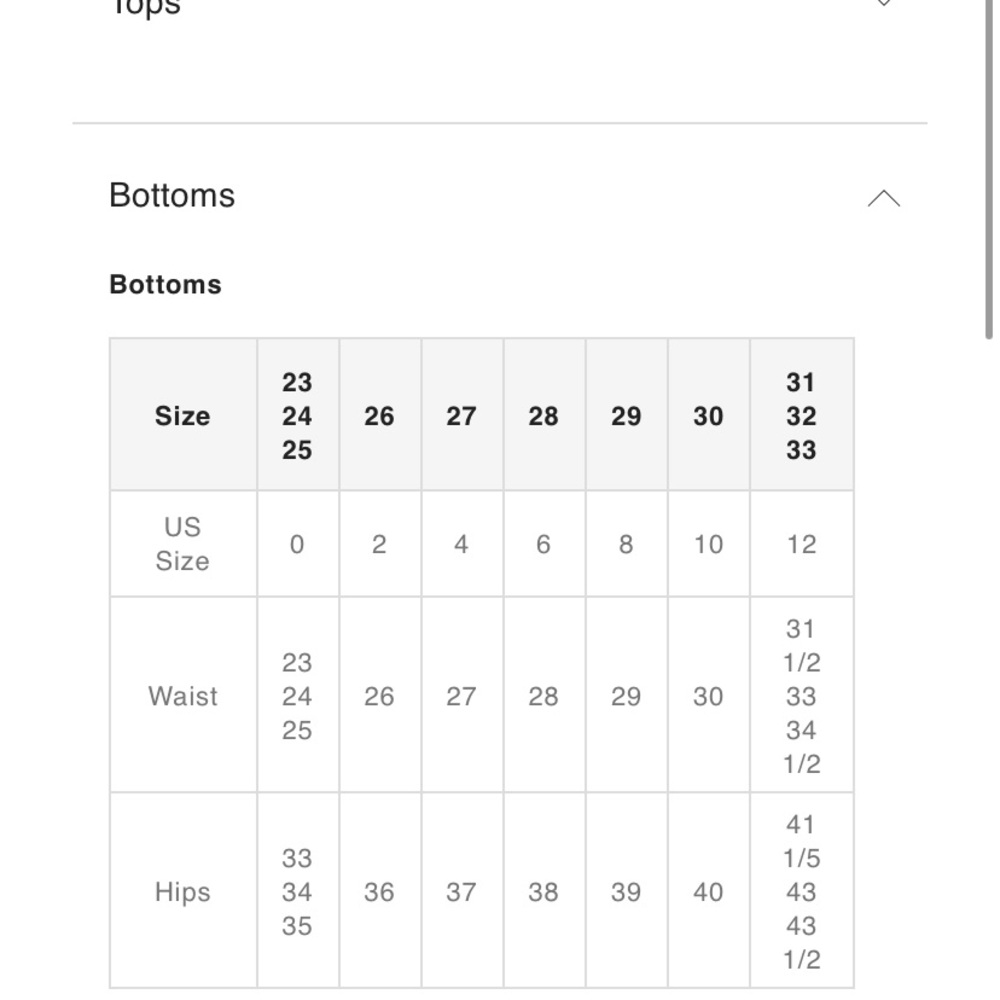Select hips value 40 cell
Screen dimensions: 1000x1000
(709, 891)
